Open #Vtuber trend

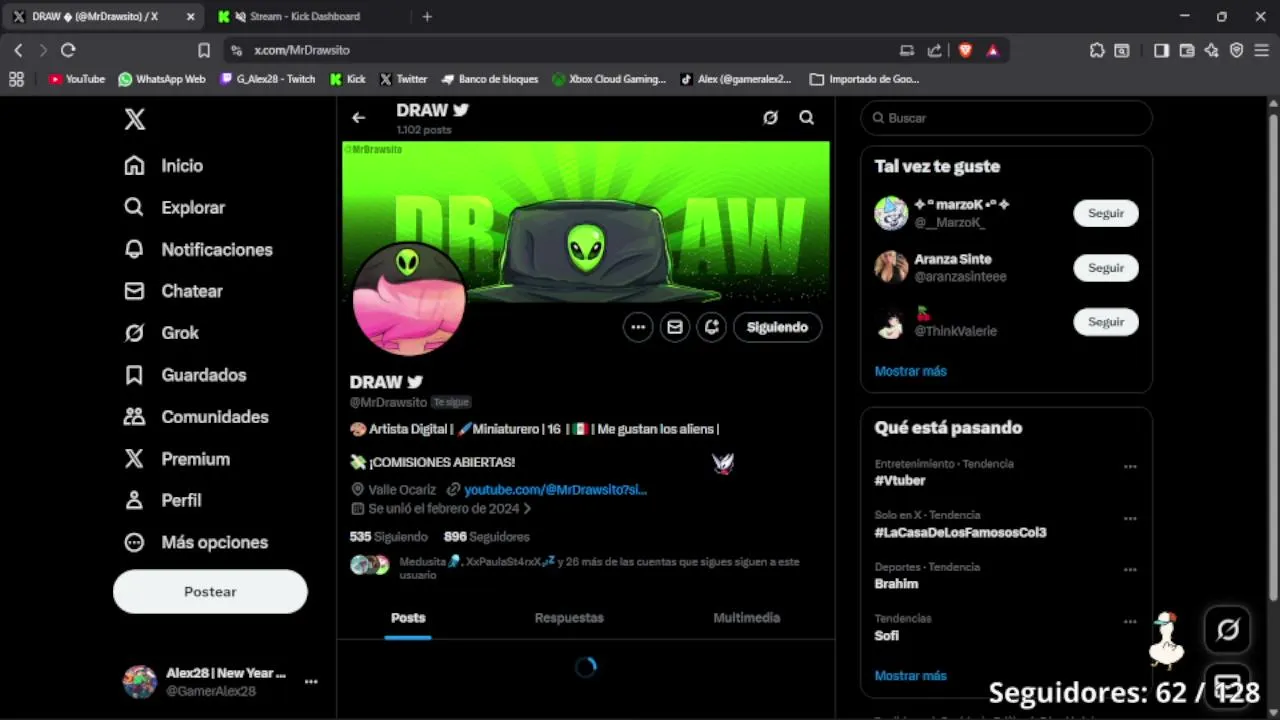tap(899, 481)
